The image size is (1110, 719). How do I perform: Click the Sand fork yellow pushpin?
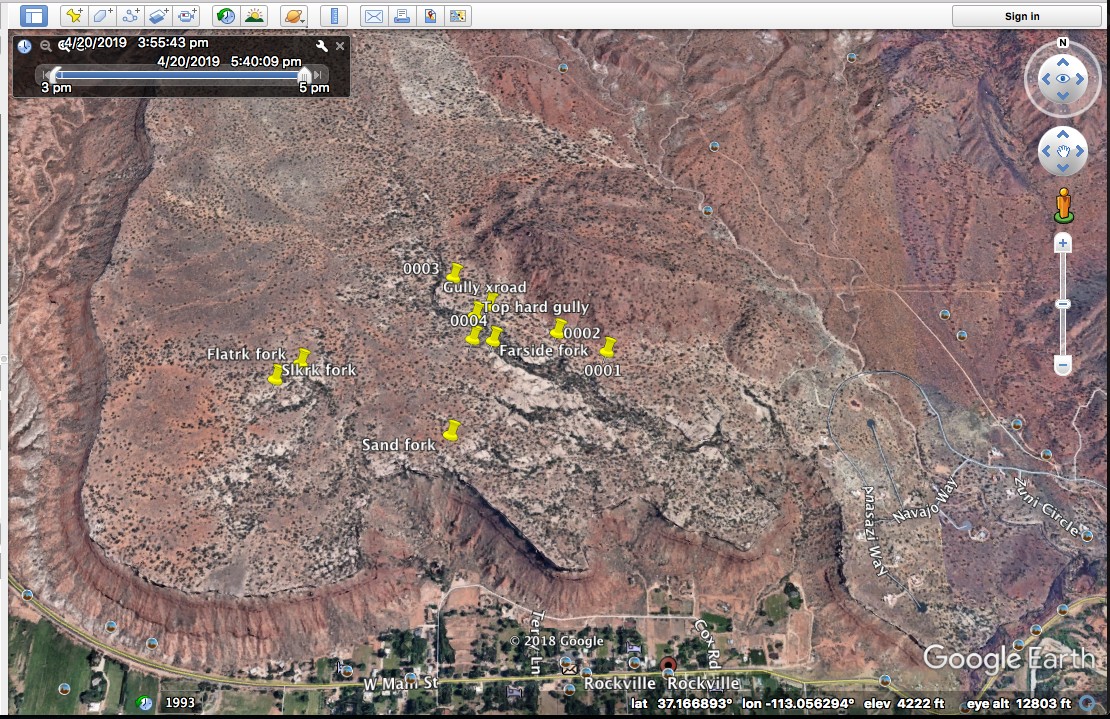click(x=452, y=431)
